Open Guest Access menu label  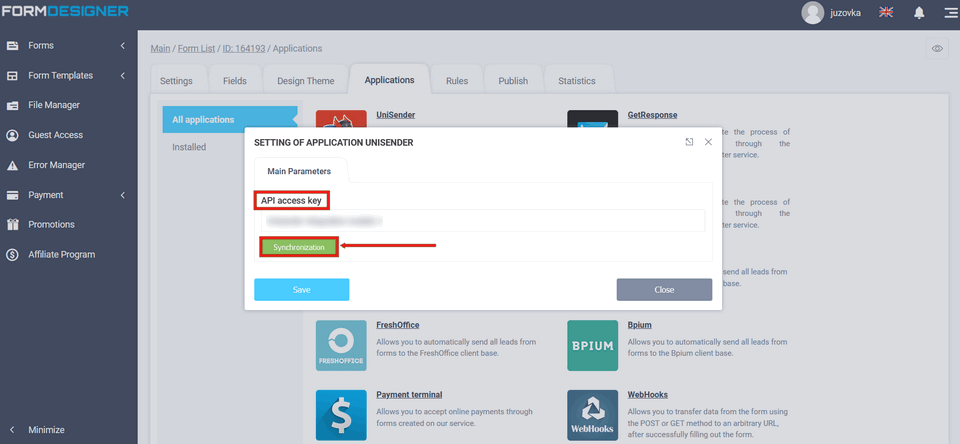pos(56,135)
